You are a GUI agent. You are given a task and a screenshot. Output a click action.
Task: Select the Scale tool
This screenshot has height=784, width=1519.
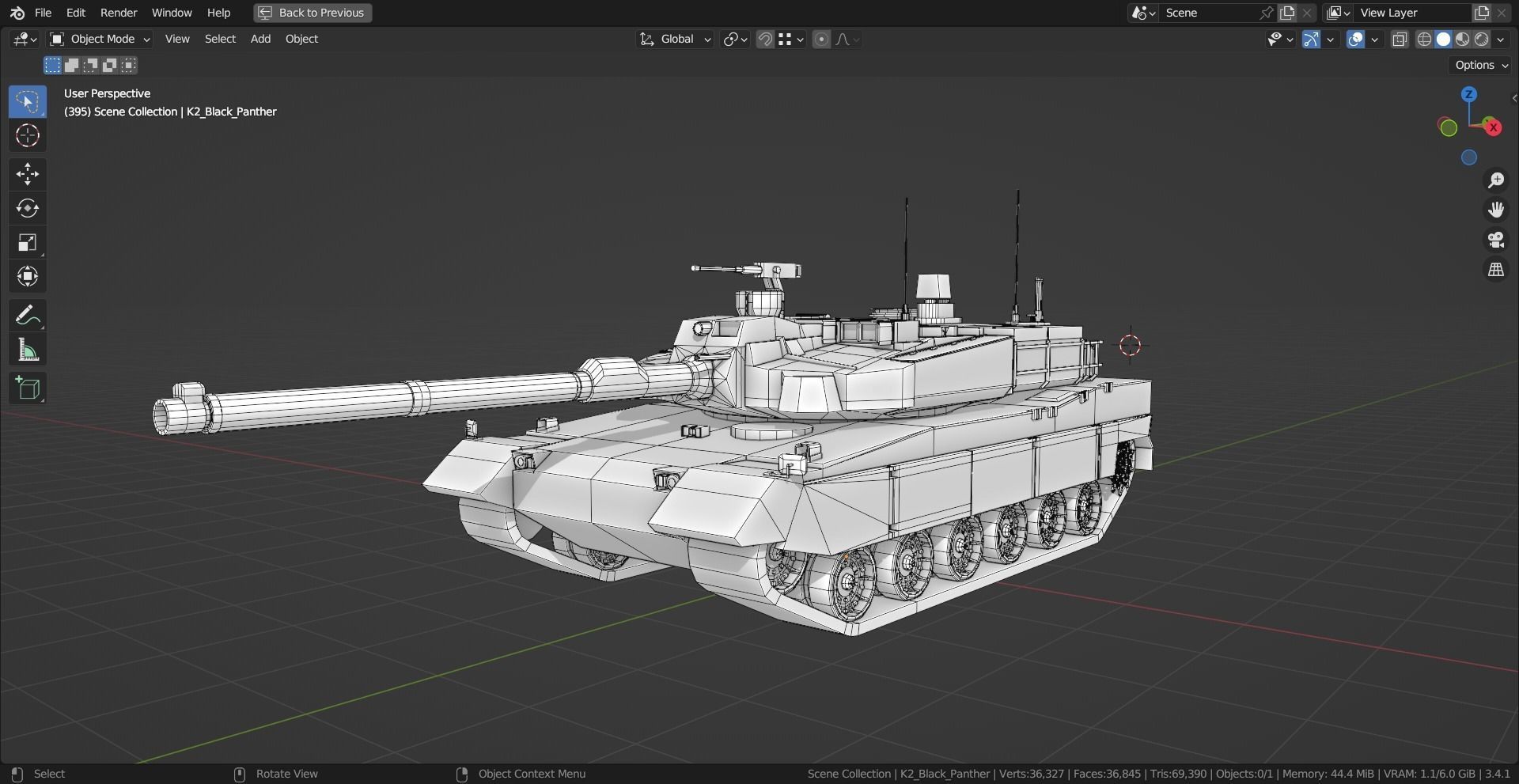pos(28,242)
